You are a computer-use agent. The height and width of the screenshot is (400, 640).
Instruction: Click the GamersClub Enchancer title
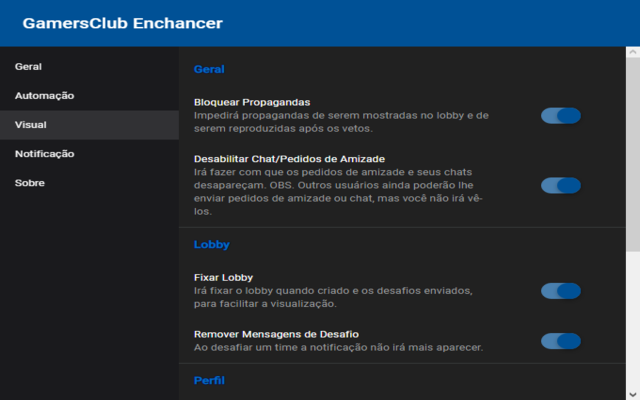pyautogui.click(x=122, y=23)
